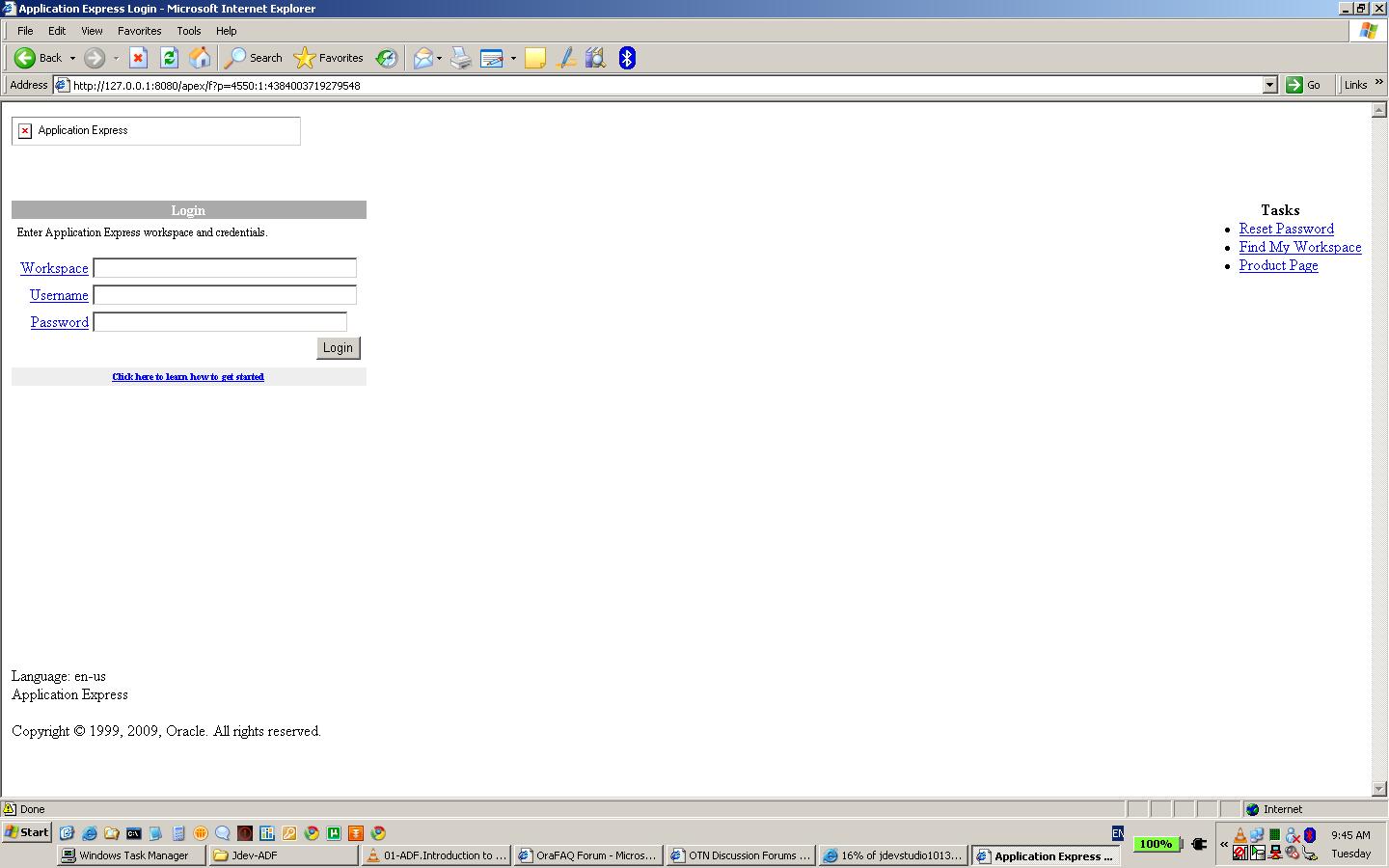Launch first Chrome quick launch icon
This screenshot has width=1389, height=868.
pyautogui.click(x=312, y=833)
